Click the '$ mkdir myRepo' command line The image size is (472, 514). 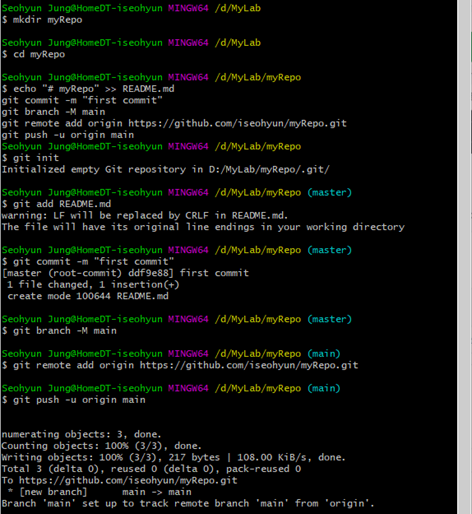click(42, 20)
